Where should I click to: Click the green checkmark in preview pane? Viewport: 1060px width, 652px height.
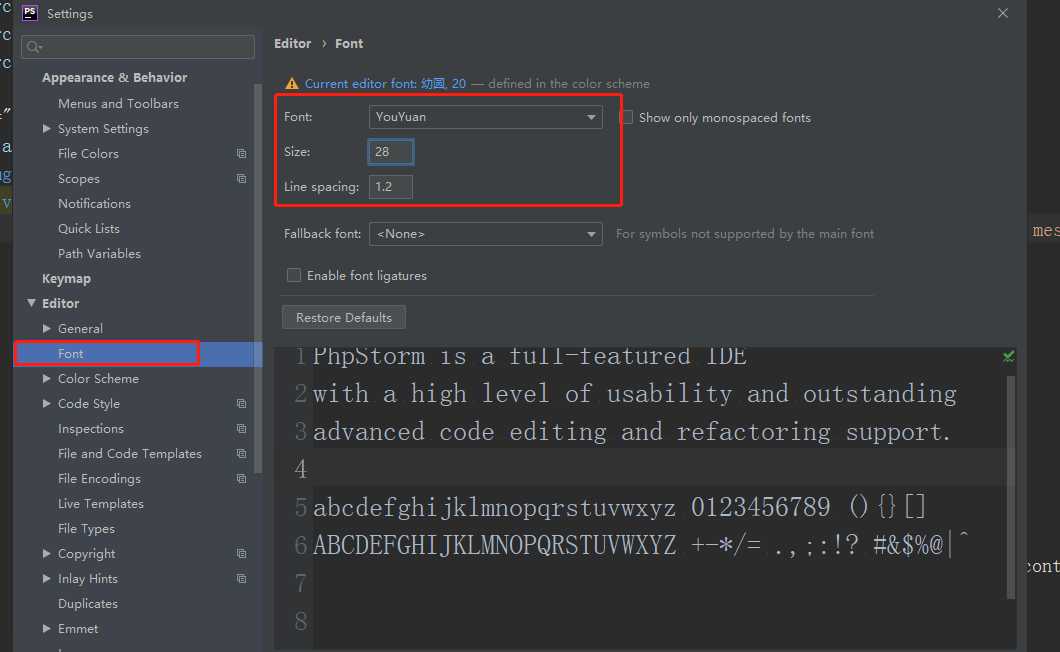click(1008, 356)
